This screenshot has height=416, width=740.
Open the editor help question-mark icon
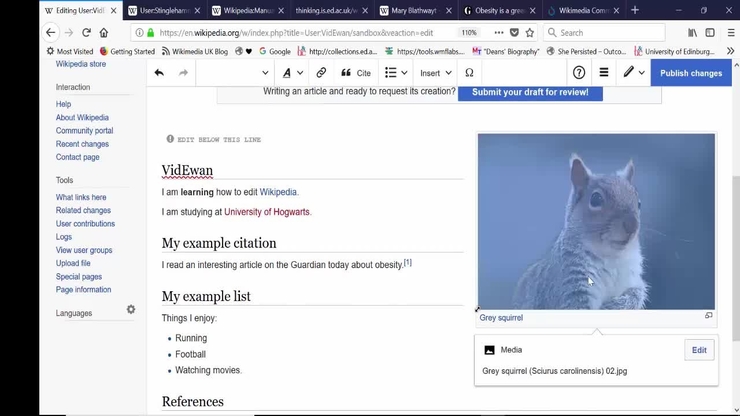[x=579, y=73]
